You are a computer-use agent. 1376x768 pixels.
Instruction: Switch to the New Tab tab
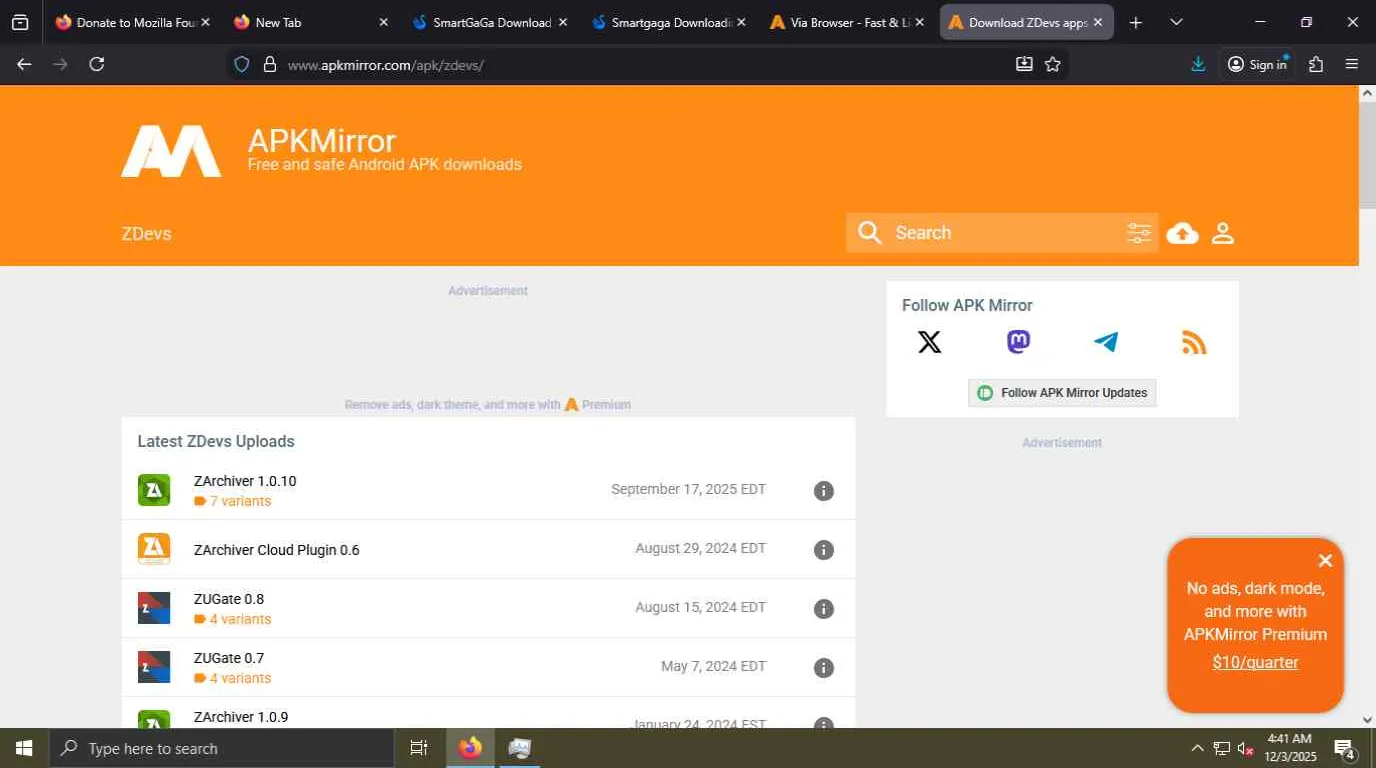pyautogui.click(x=311, y=22)
